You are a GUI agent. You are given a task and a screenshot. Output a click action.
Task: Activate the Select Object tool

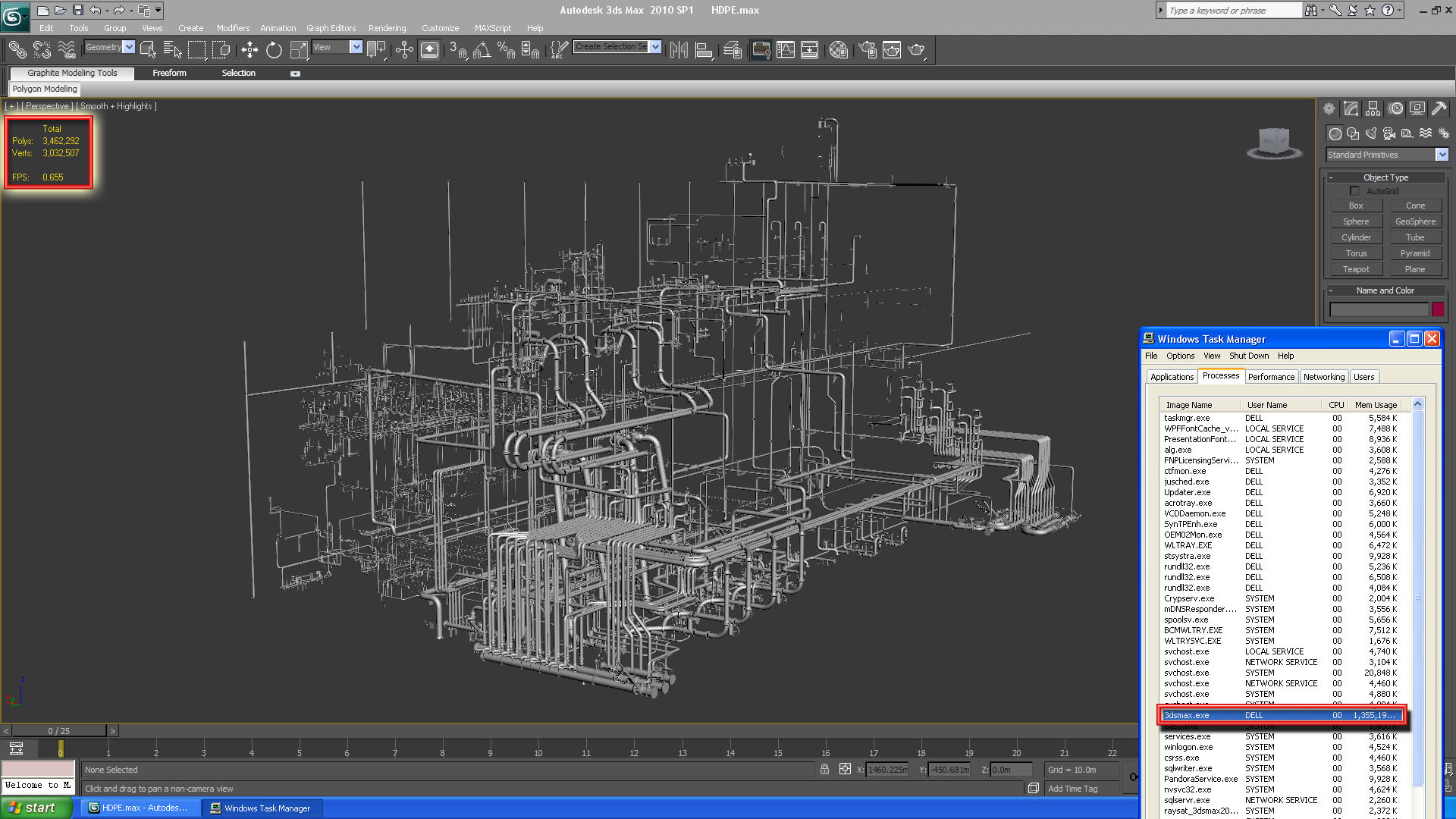coord(149,50)
